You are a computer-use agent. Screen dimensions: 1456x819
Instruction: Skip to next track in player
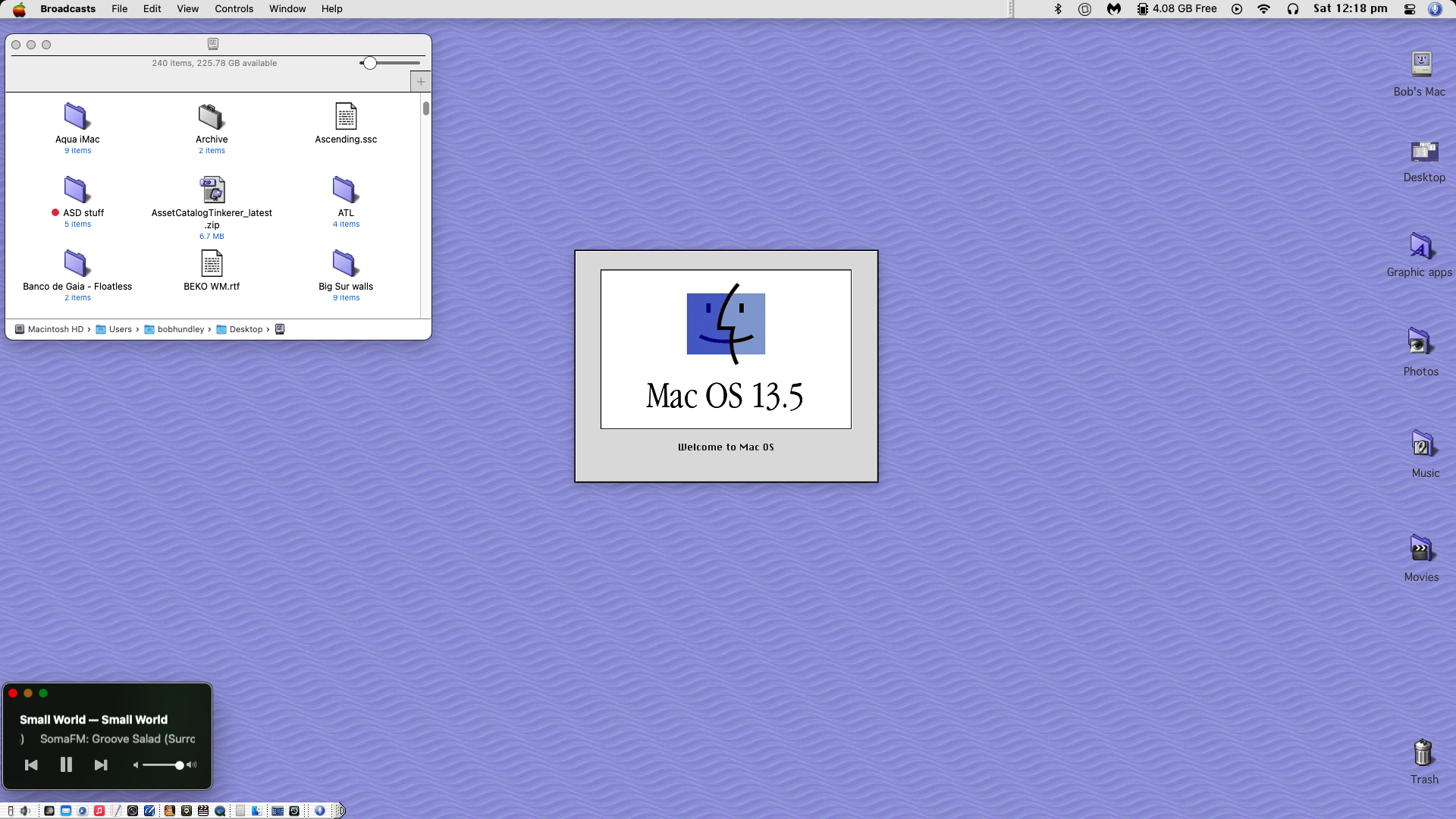tap(100, 765)
